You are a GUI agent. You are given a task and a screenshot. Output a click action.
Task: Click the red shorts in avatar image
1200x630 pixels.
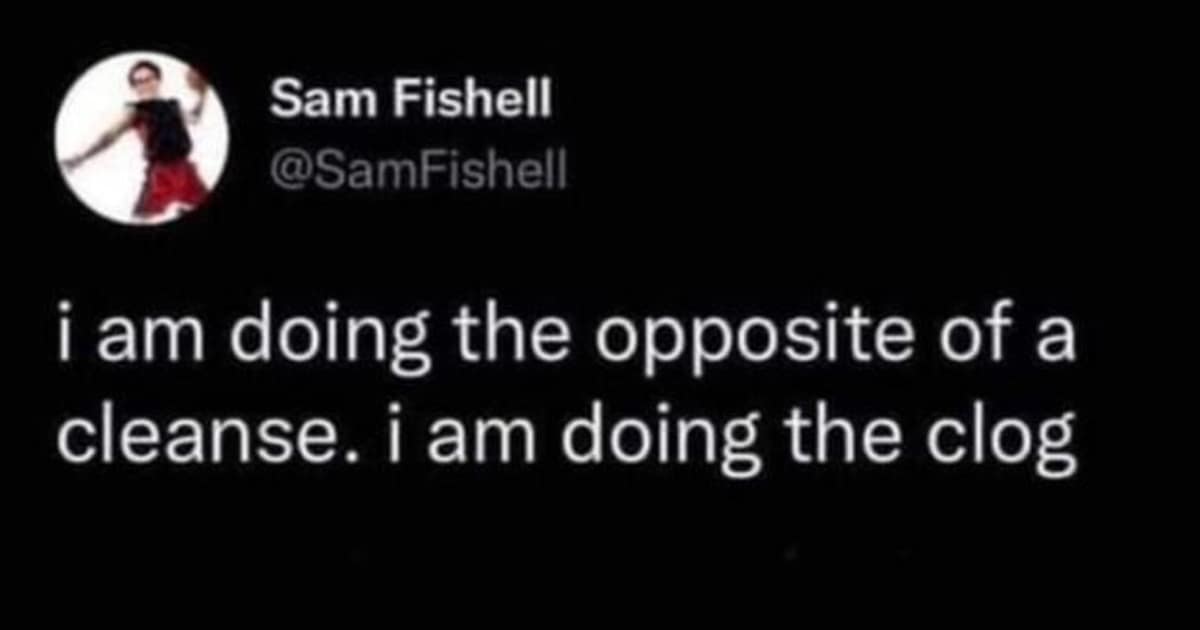(x=168, y=185)
